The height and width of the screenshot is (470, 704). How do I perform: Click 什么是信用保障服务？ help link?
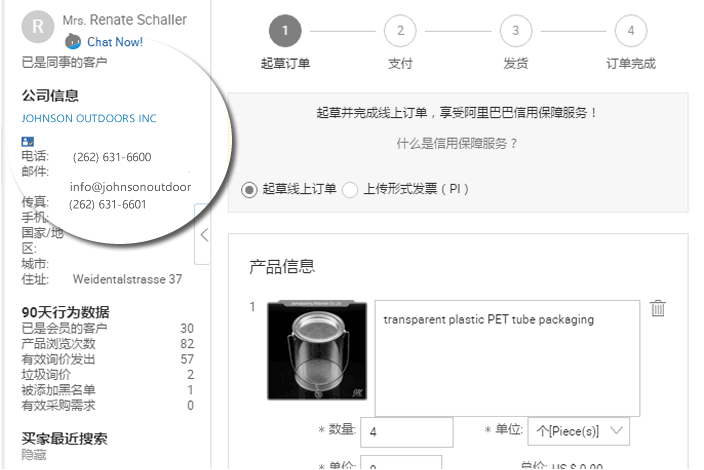tap(457, 144)
